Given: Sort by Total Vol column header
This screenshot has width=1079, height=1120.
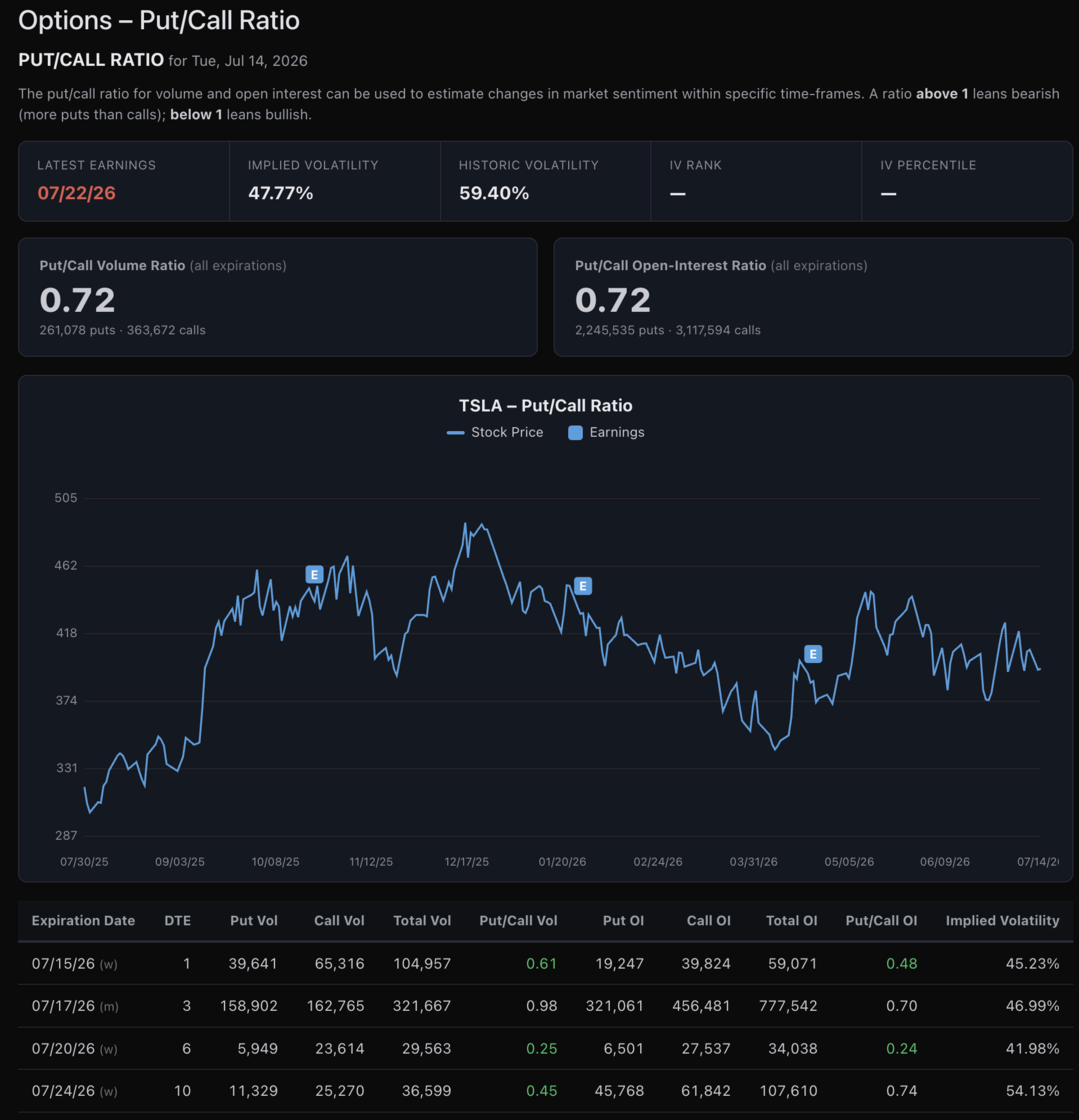Looking at the screenshot, I should pos(422,921).
